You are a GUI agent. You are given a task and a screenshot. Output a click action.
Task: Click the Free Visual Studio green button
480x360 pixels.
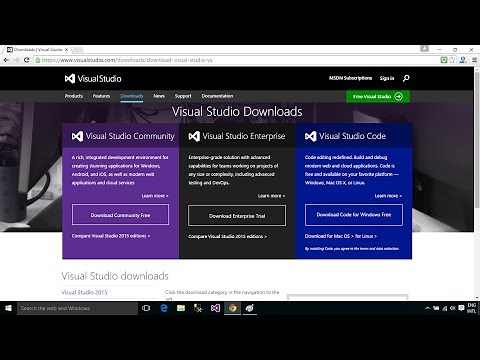pyautogui.click(x=378, y=96)
